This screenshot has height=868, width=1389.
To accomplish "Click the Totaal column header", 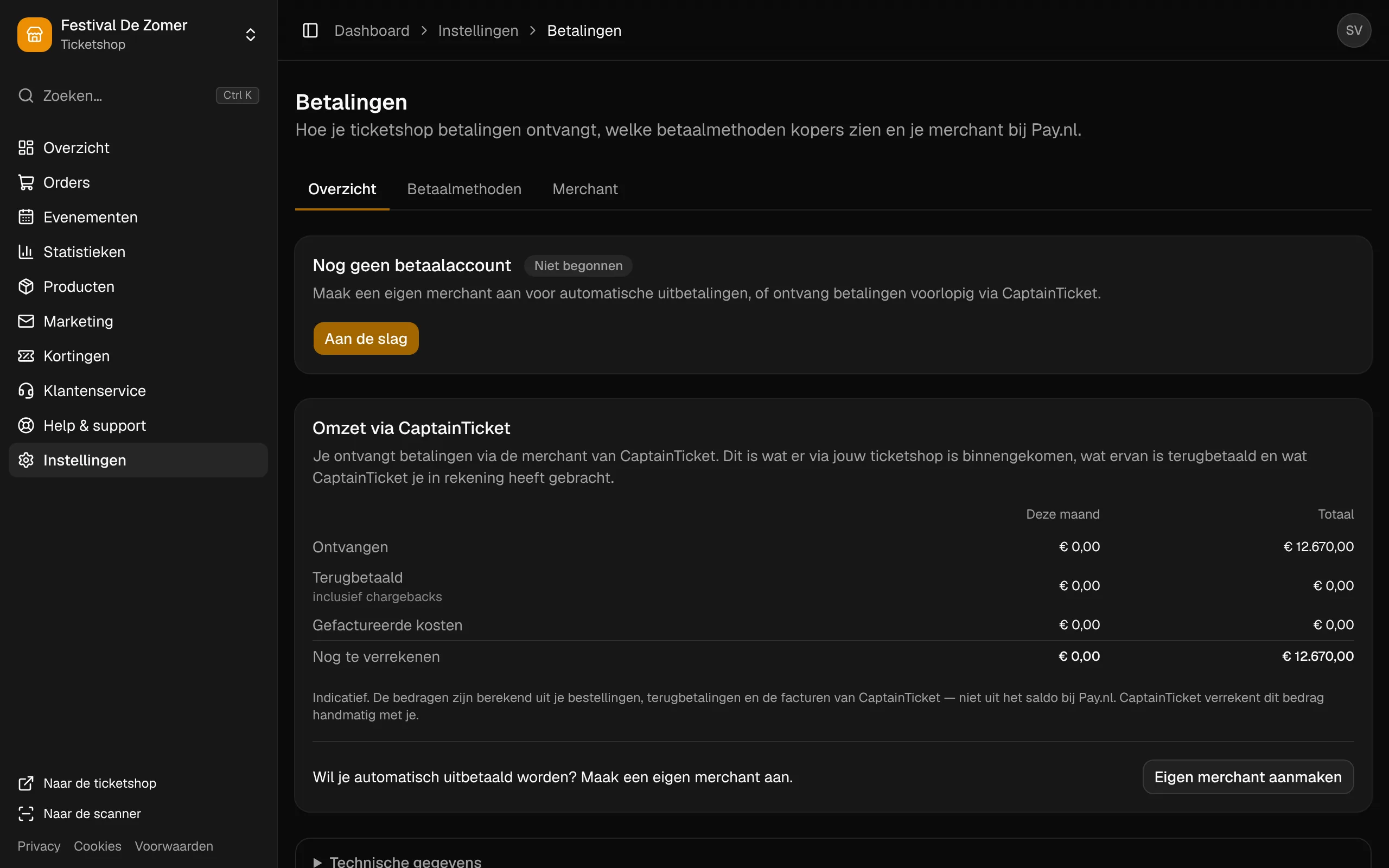I will (x=1336, y=514).
